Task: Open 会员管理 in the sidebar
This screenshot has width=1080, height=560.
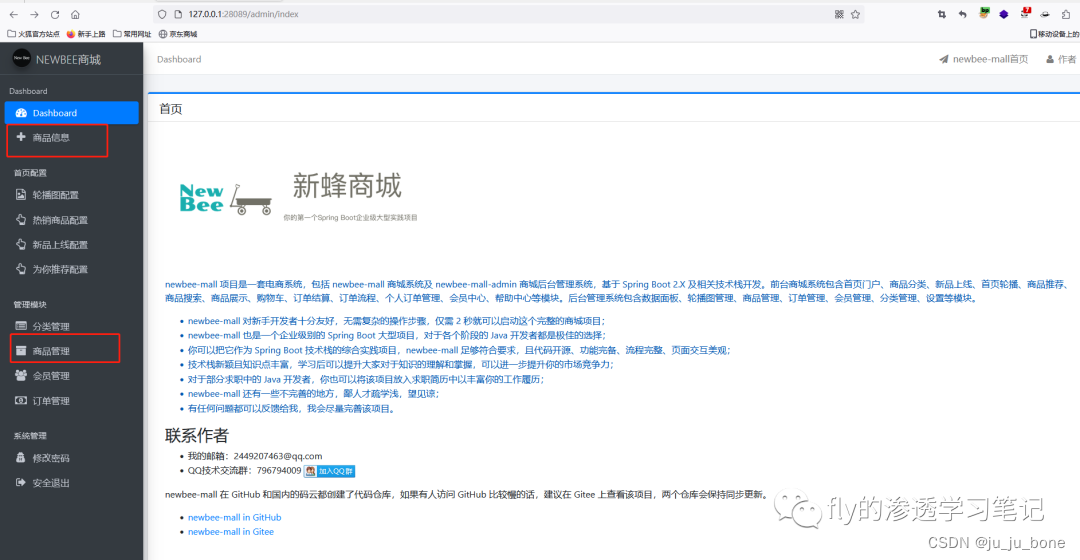Action: (51, 376)
